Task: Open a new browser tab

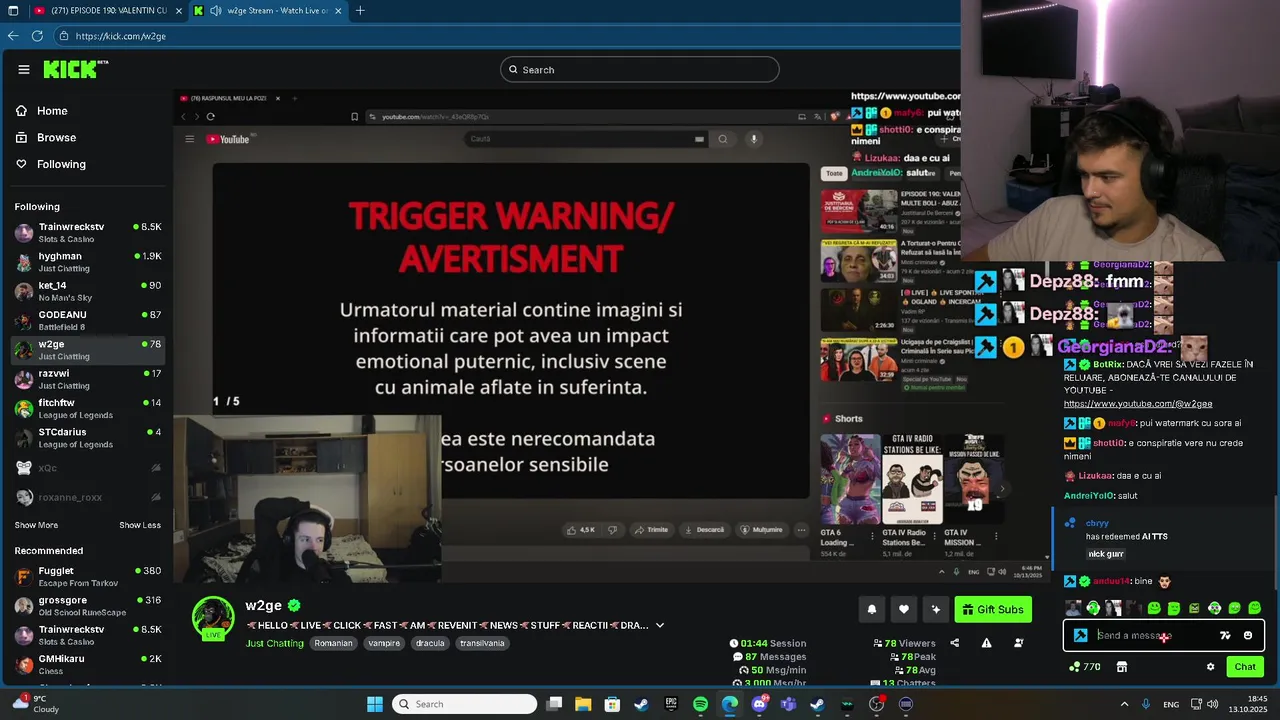Action: (x=360, y=11)
